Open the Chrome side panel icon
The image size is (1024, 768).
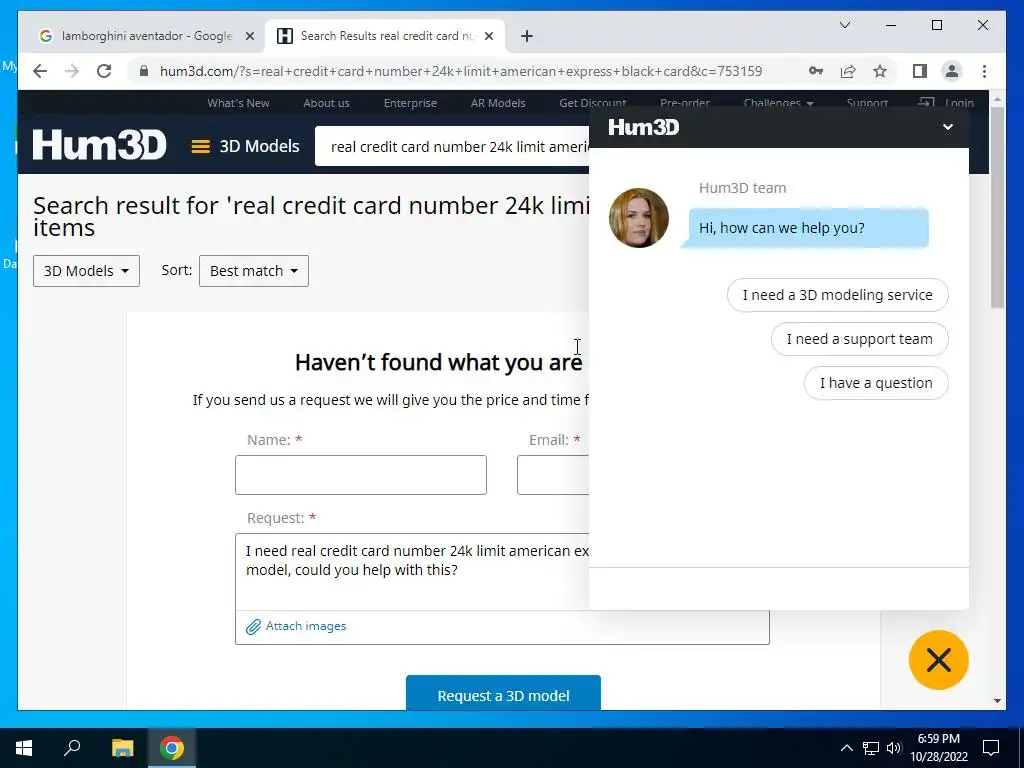(920, 71)
